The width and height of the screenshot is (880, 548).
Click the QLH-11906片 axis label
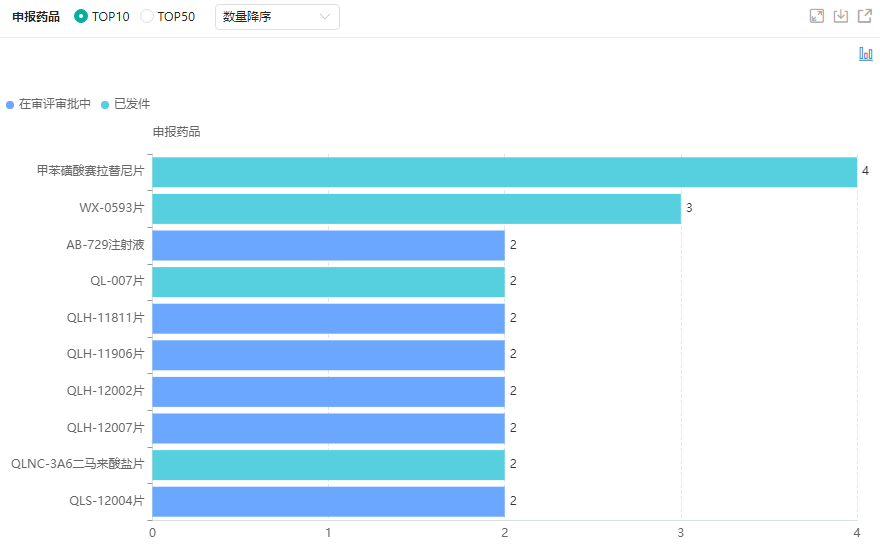(106, 354)
